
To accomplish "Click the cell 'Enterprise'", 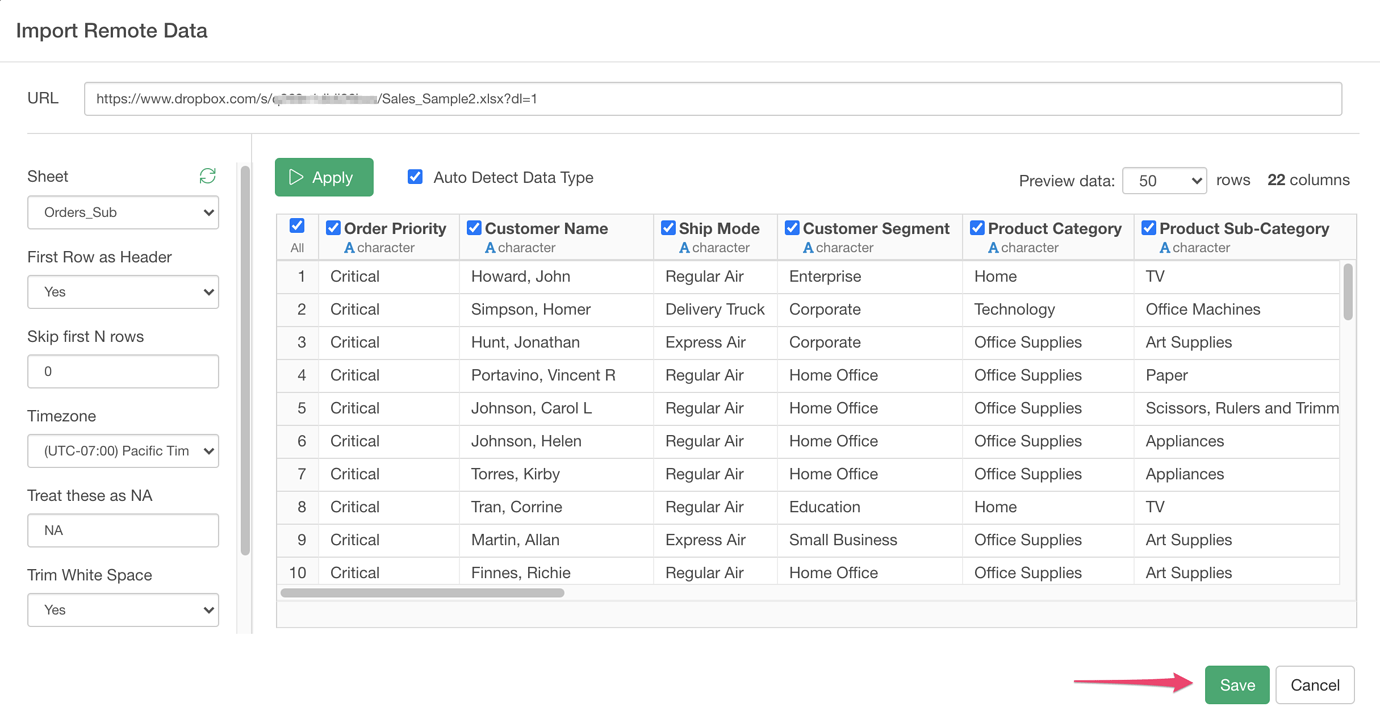I will click(x=870, y=276).
